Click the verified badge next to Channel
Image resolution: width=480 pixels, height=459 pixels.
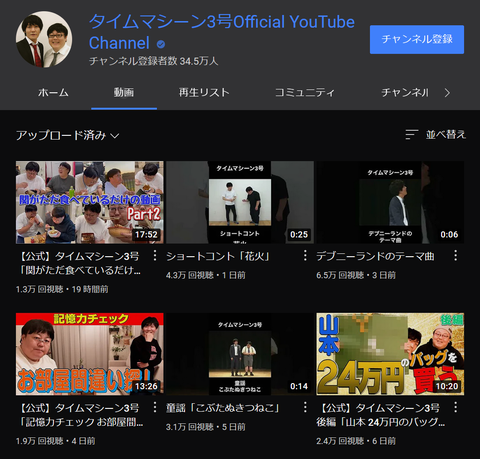coord(161,44)
